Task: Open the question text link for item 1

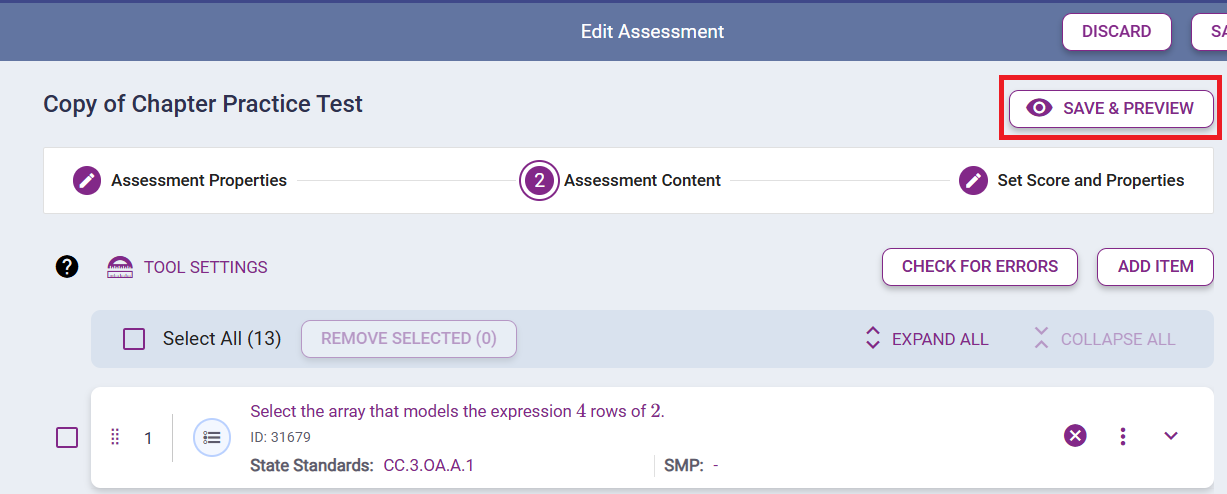Action: 457,411
